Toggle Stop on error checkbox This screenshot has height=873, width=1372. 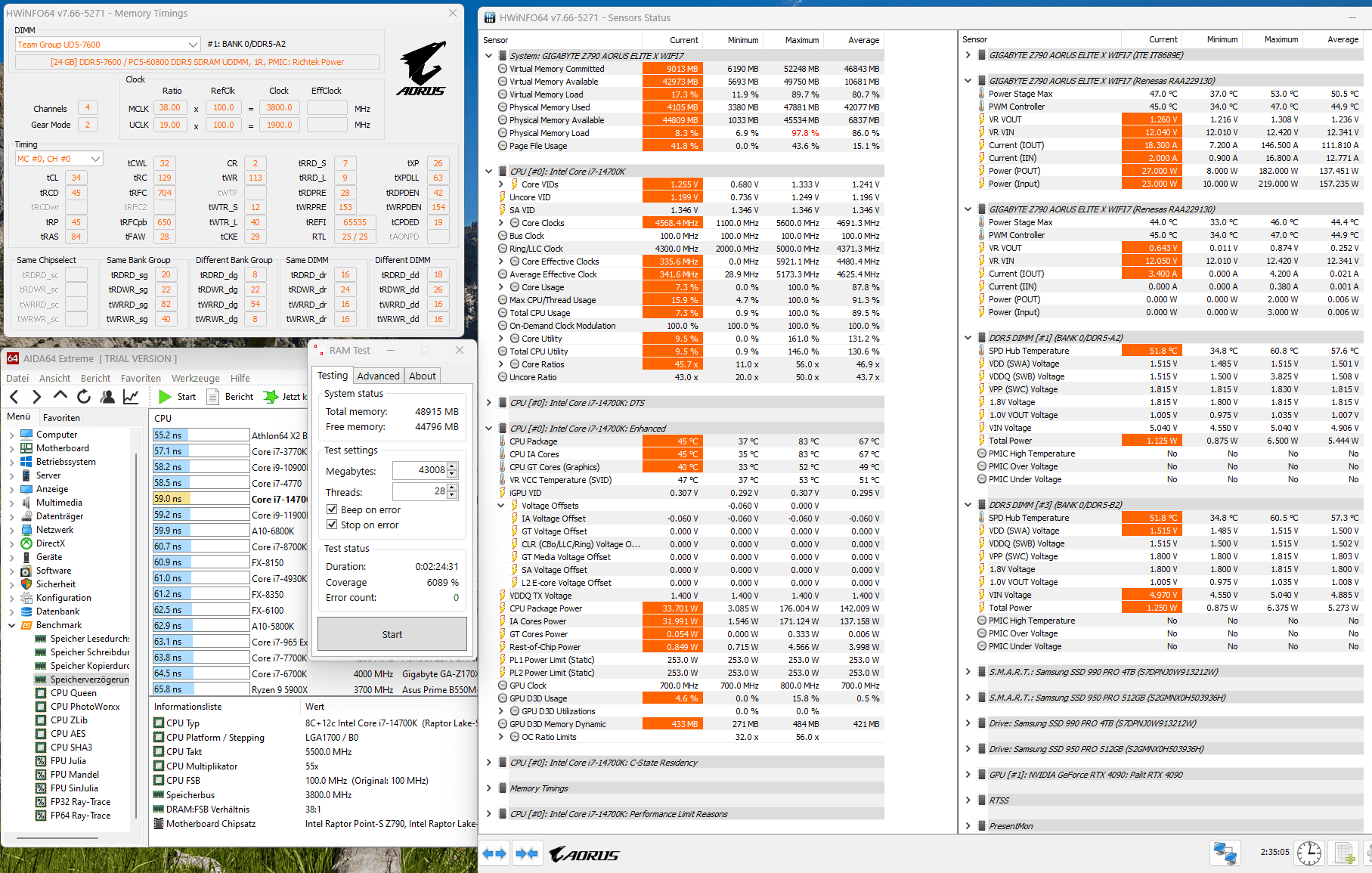click(331, 525)
